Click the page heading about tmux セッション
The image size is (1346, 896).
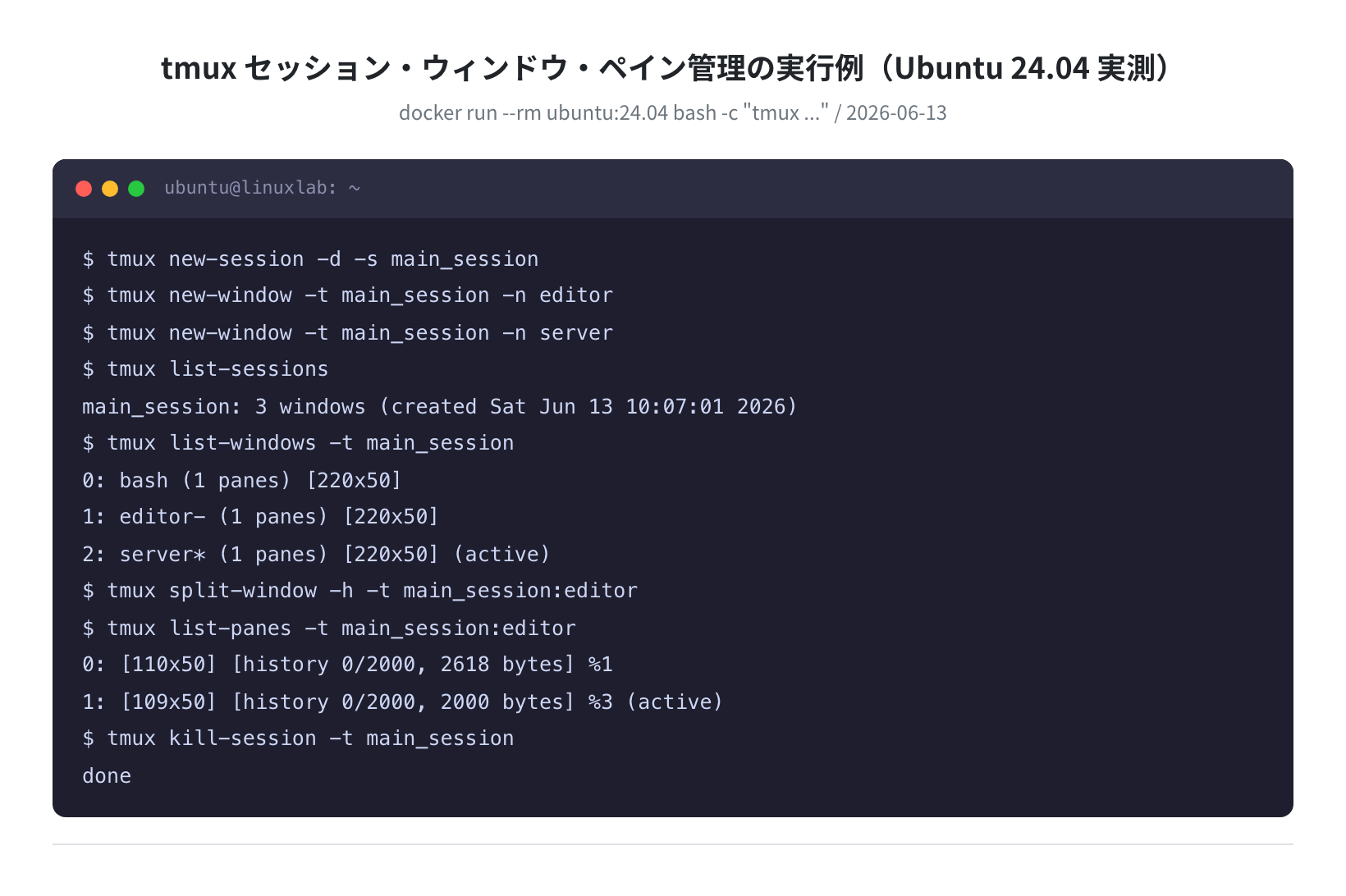click(x=672, y=68)
